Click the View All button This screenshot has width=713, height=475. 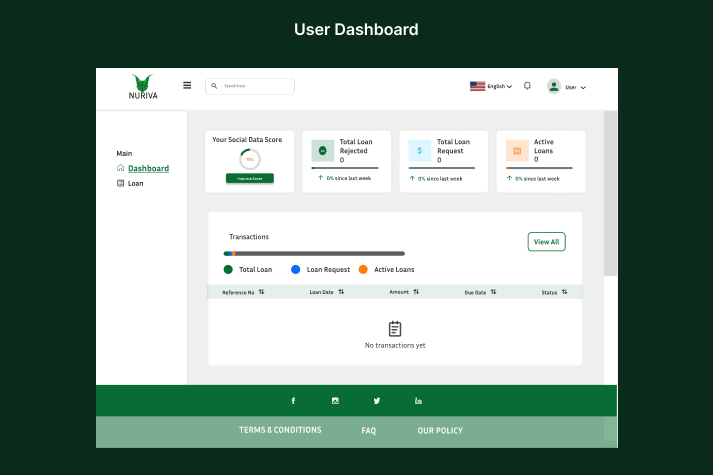(x=546, y=242)
